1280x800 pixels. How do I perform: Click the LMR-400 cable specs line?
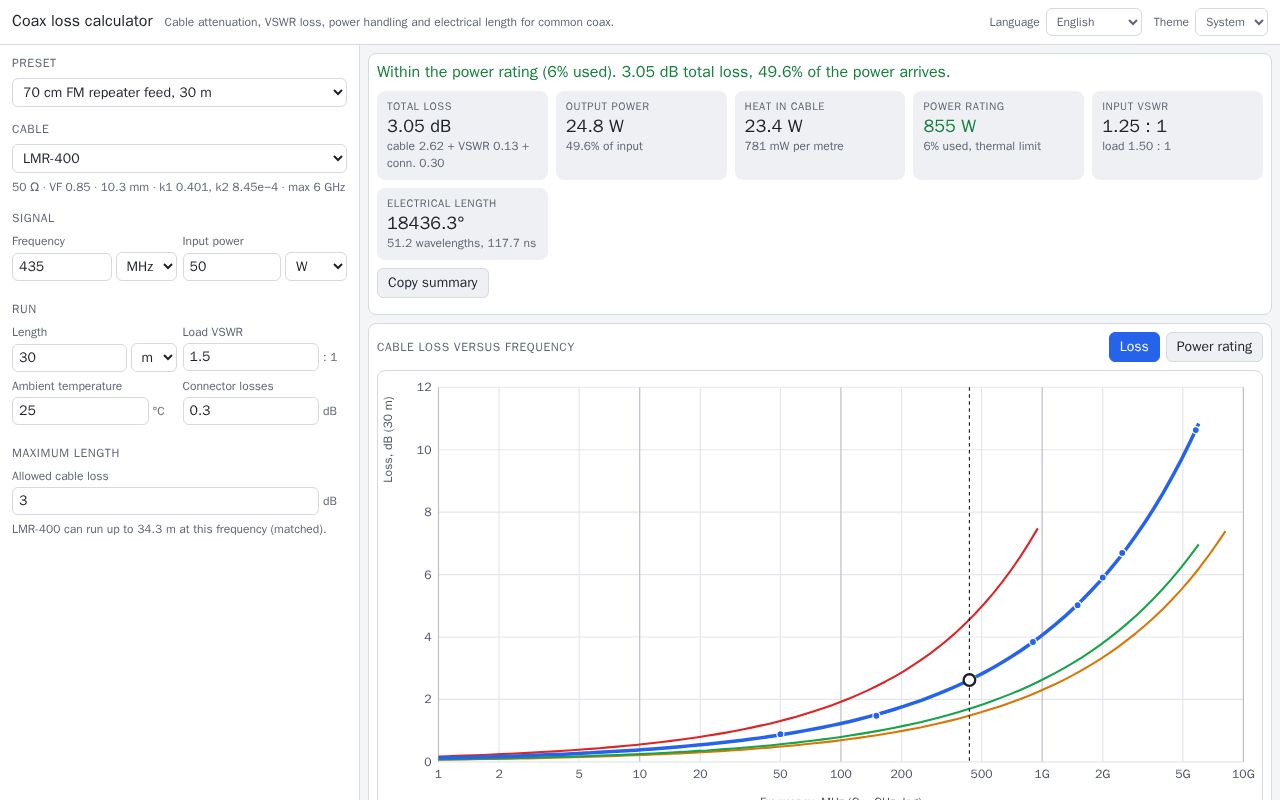pos(179,187)
